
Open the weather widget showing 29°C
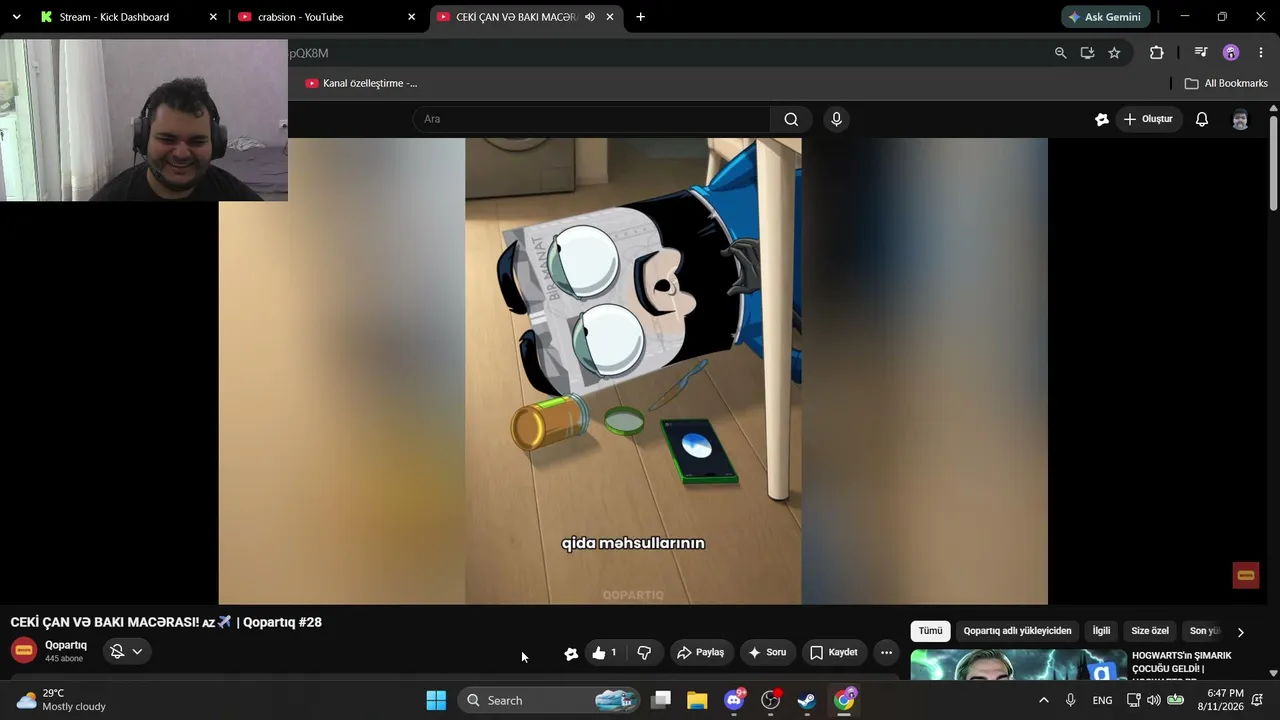pyautogui.click(x=61, y=700)
